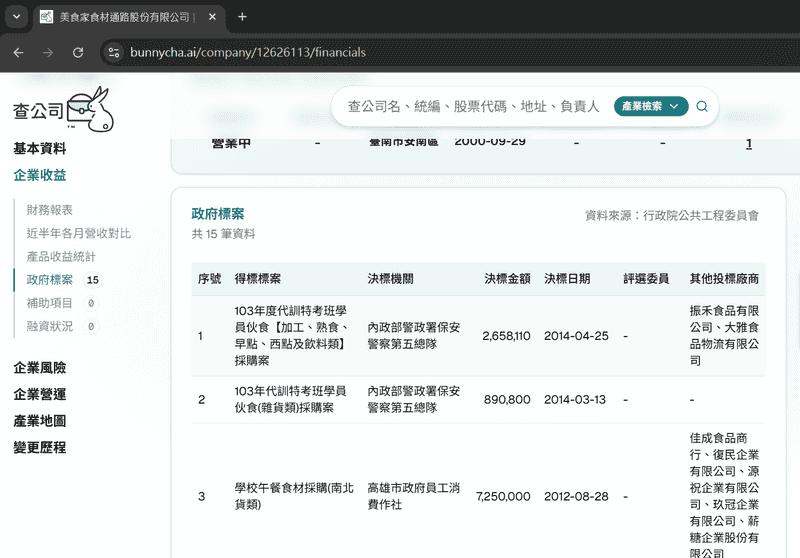This screenshot has width=800, height=558.
Task: Expand the 企業風險 sidebar section
Action: point(40,368)
